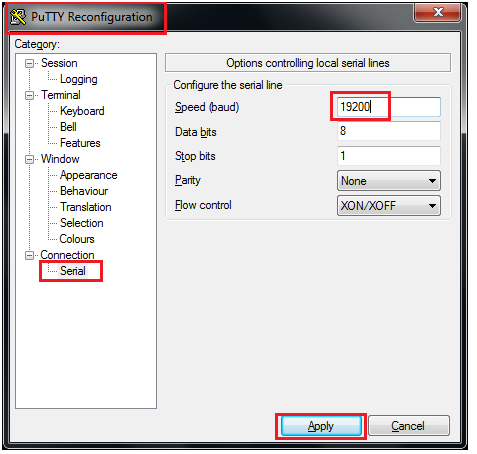Click the PuTTY icon in title bar
477x454 pixels.
[18, 17]
